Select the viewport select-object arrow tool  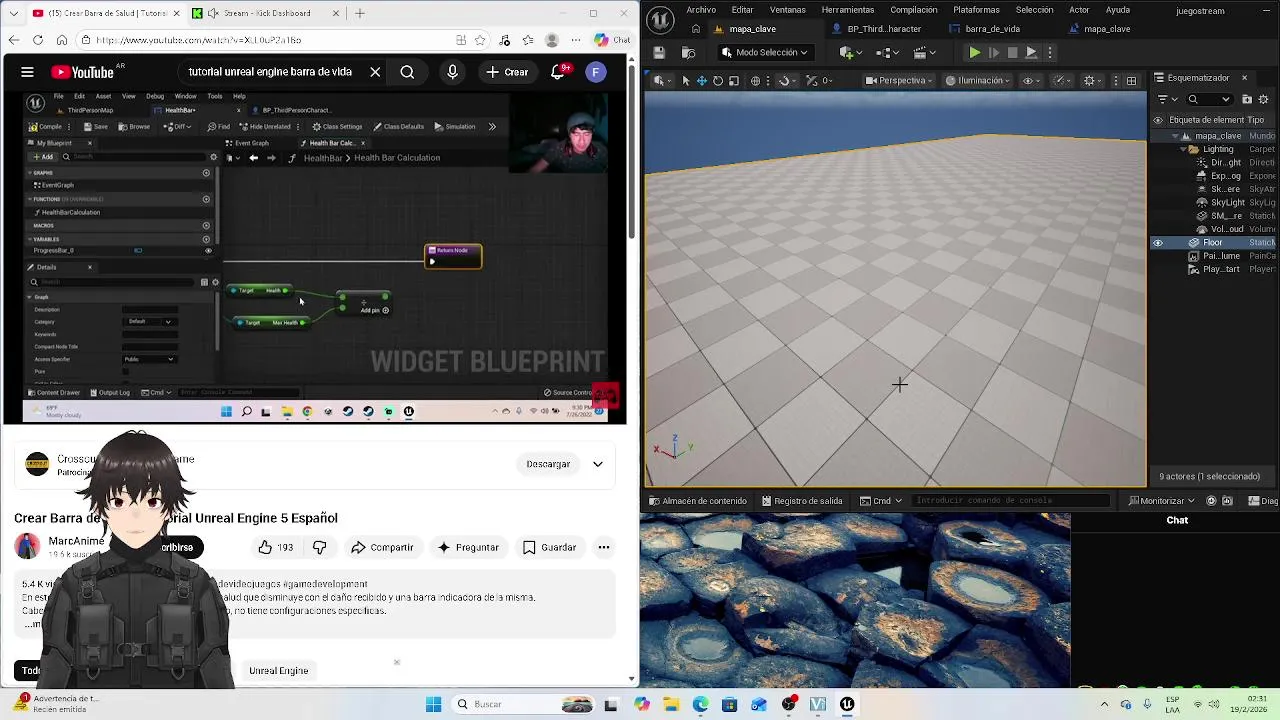pyautogui.click(x=685, y=81)
